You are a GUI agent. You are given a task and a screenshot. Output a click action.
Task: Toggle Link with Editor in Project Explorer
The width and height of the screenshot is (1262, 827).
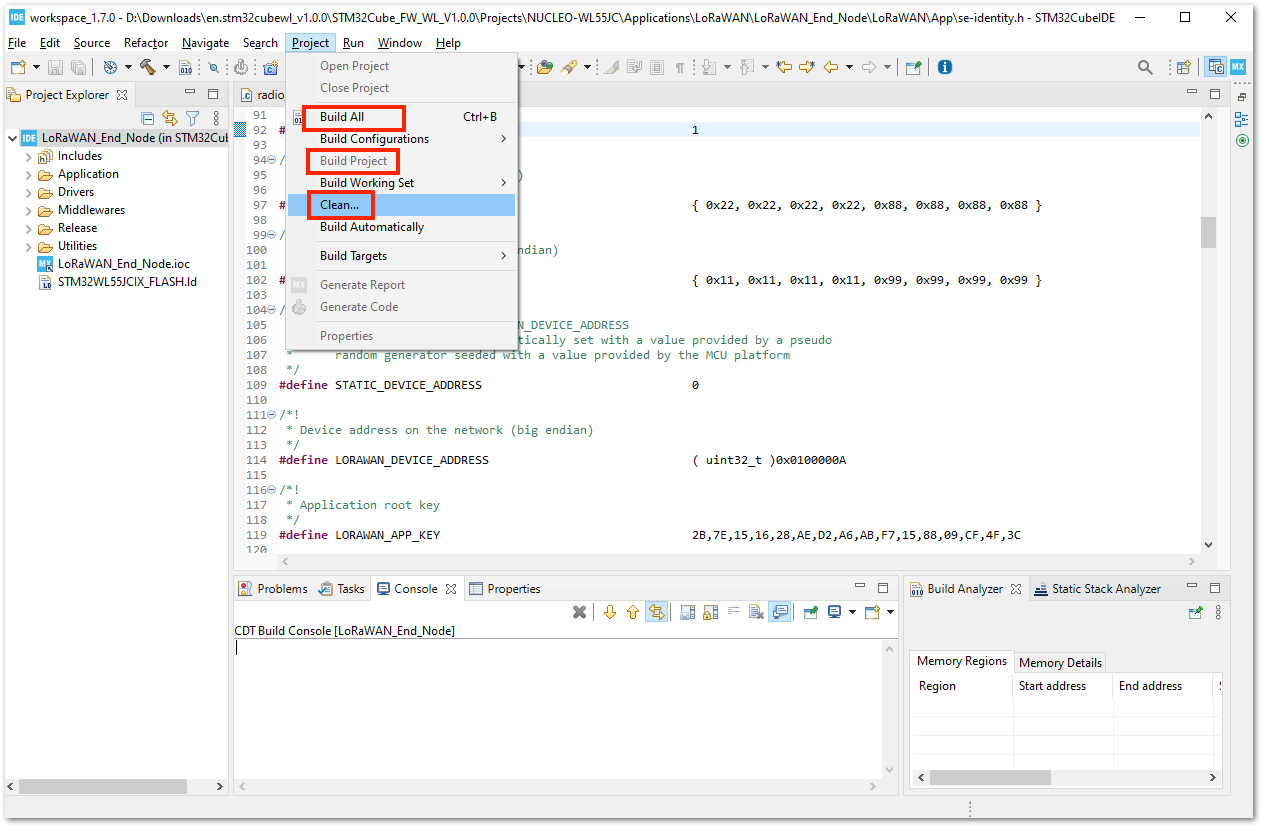[170, 118]
